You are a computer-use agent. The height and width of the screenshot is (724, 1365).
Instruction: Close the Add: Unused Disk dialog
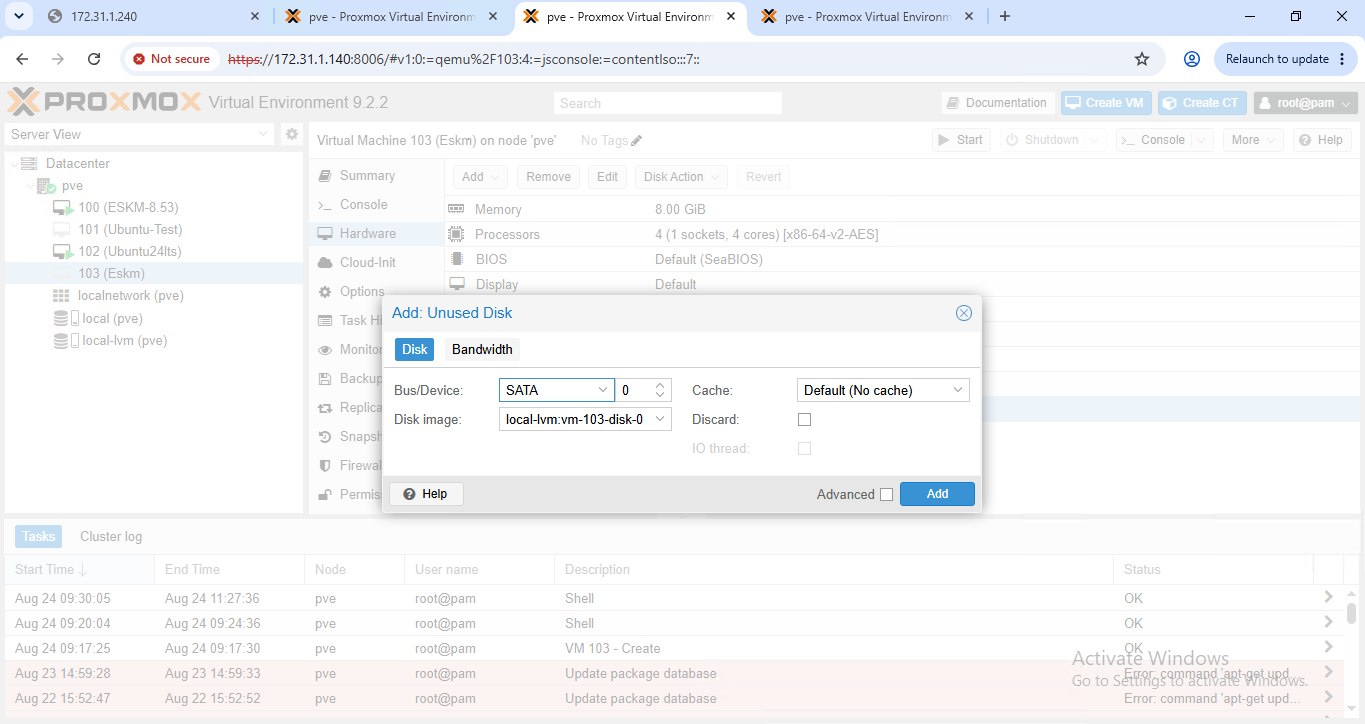tap(964, 313)
